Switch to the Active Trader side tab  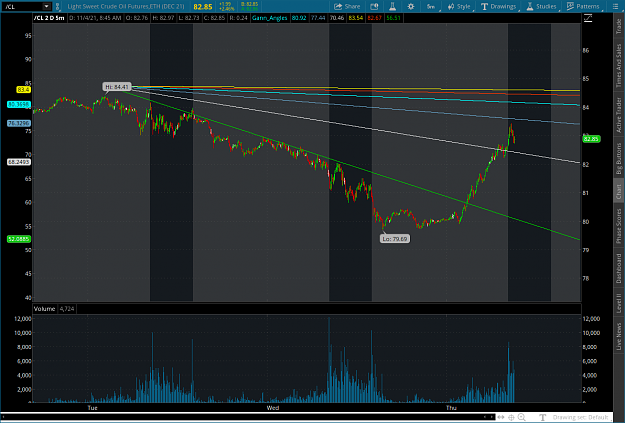click(619, 115)
